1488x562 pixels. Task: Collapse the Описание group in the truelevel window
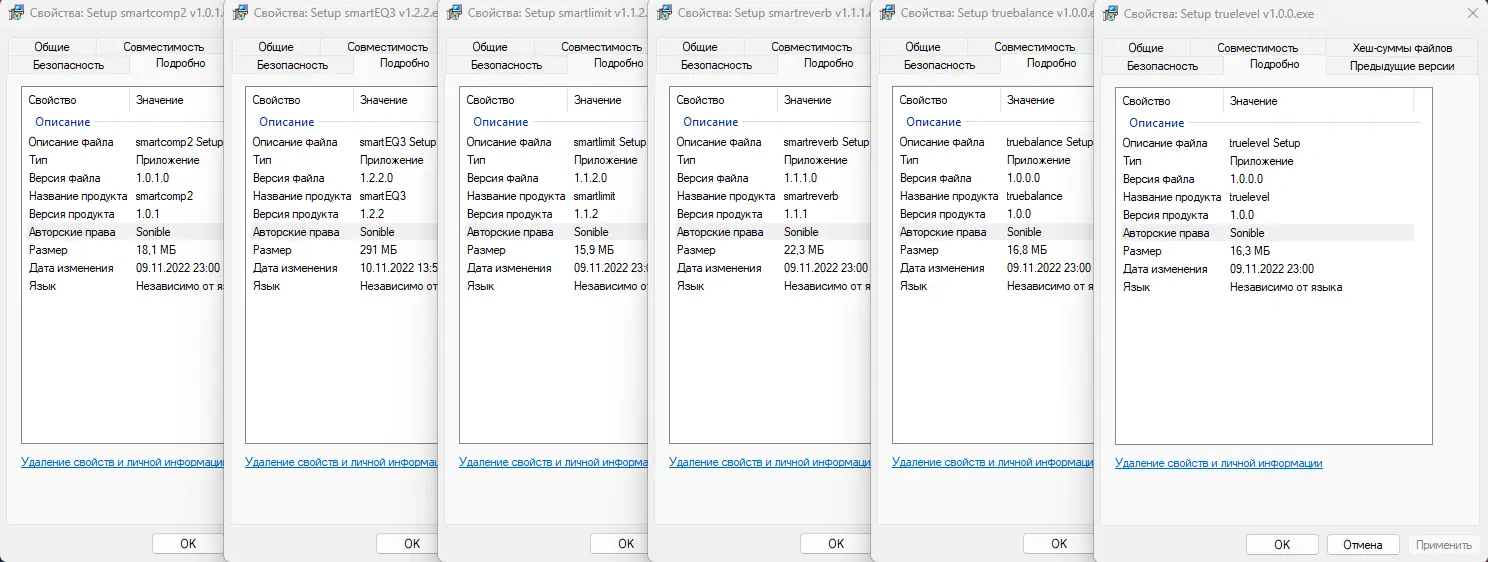tap(1156, 123)
